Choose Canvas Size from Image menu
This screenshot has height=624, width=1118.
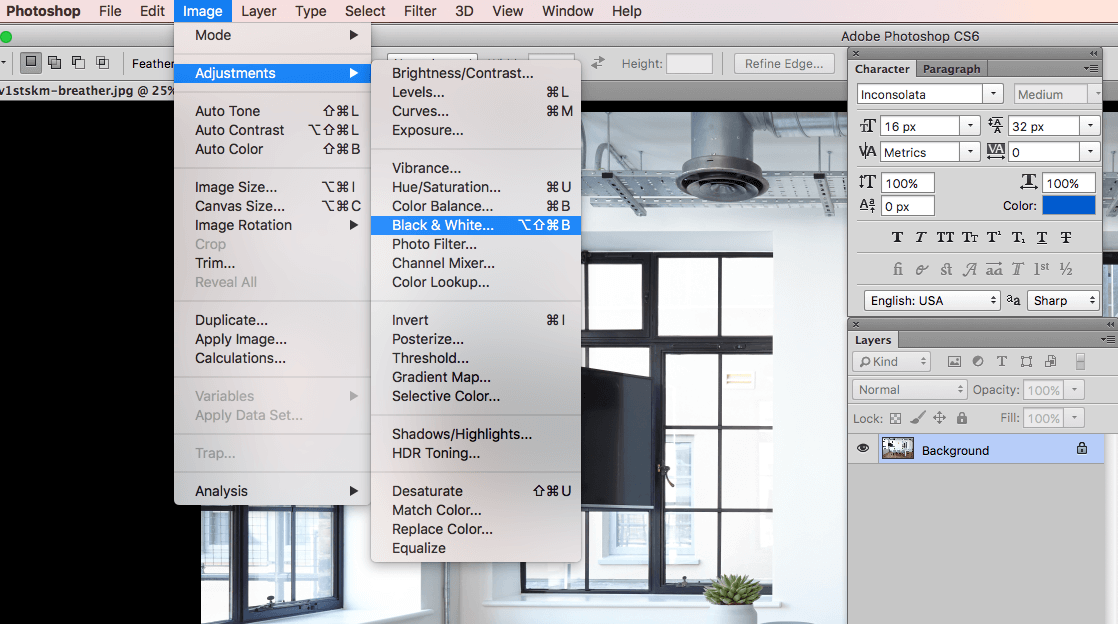point(272,205)
